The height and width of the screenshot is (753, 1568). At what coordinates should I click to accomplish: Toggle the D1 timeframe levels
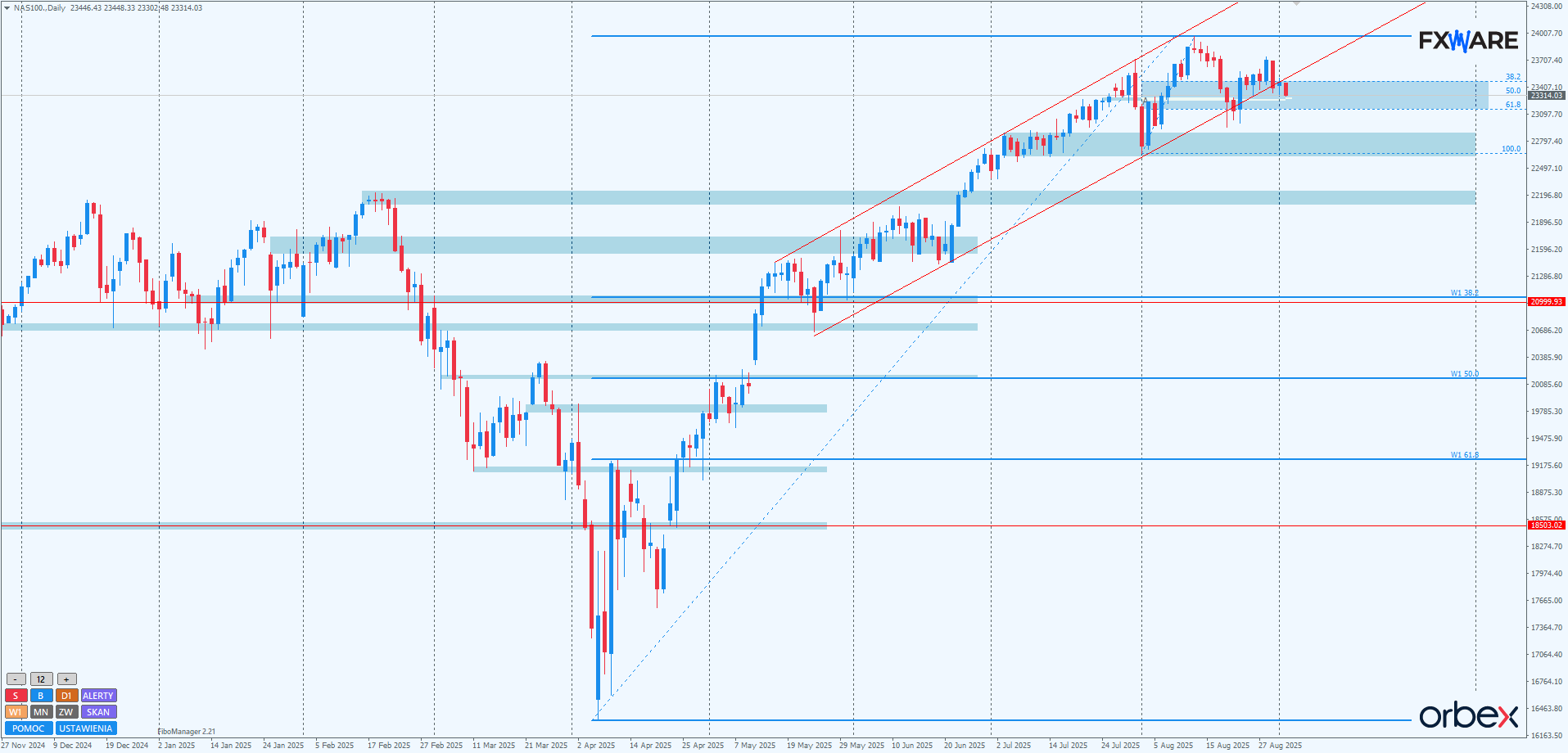coord(66,696)
